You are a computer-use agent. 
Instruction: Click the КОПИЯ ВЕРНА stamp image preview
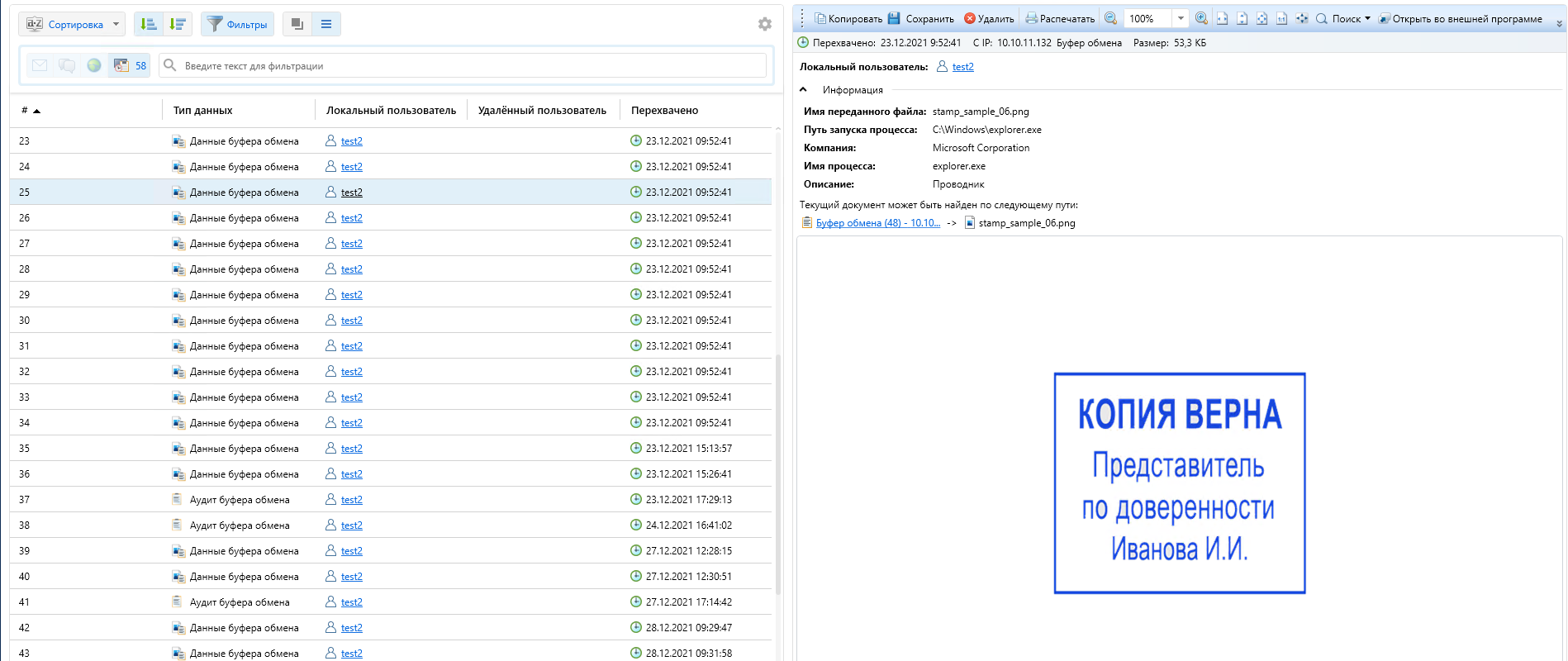pos(1180,483)
